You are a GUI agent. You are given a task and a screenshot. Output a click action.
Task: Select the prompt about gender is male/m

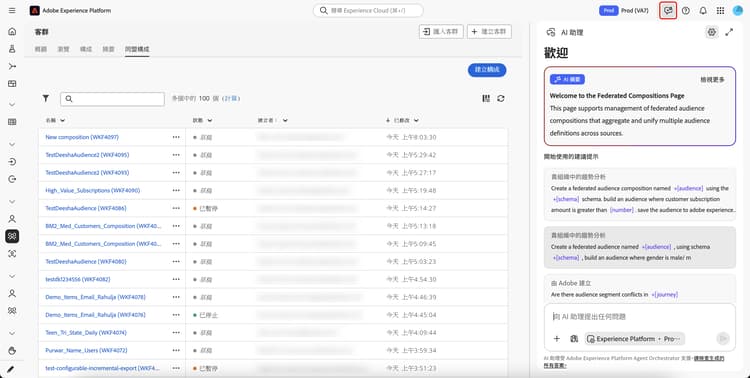point(640,247)
